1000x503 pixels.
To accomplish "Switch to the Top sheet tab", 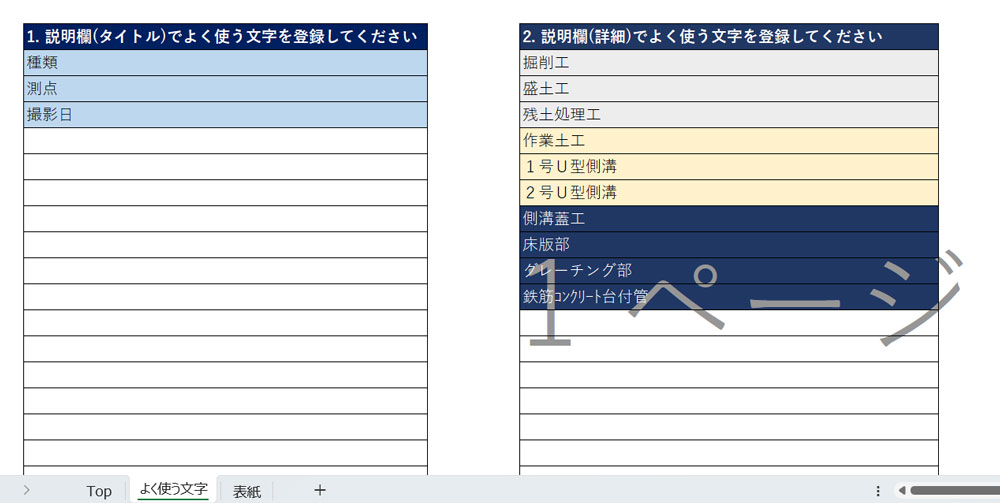I will coord(99,491).
